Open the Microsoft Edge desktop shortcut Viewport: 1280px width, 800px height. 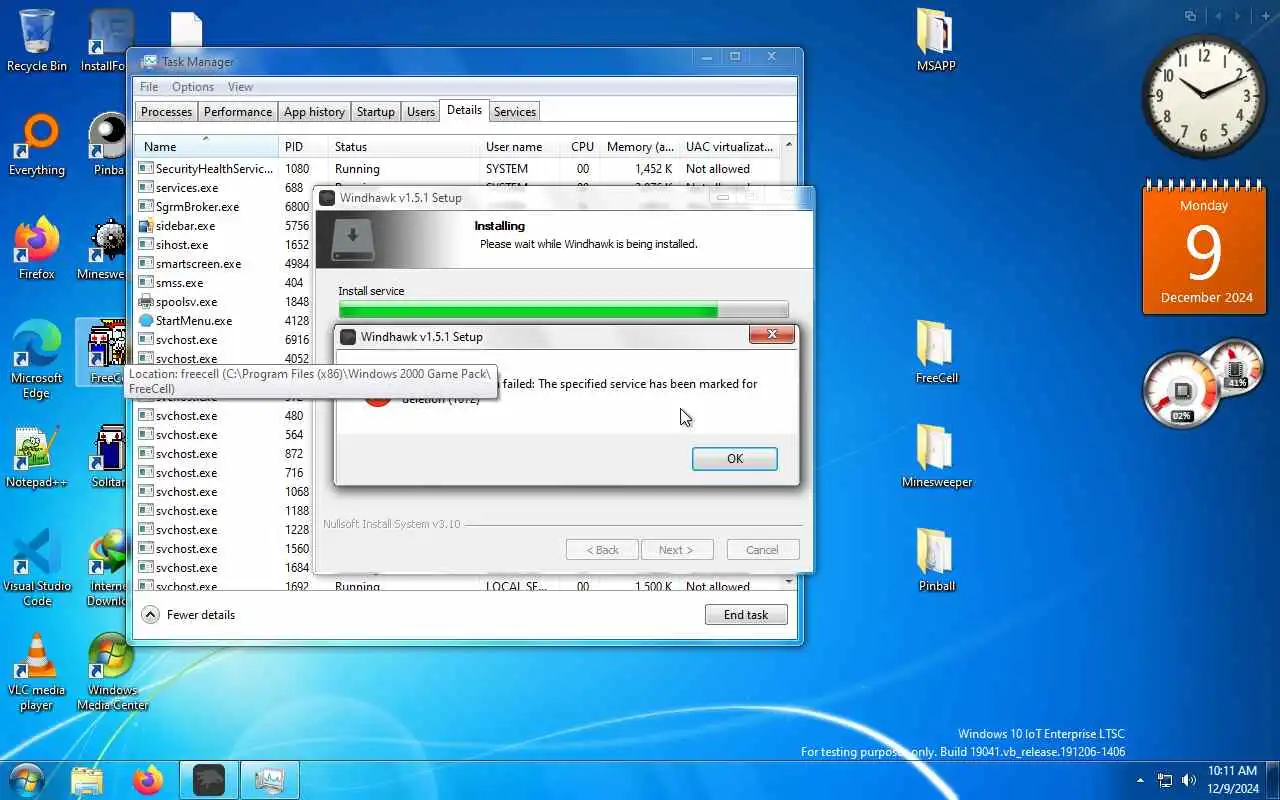pos(37,360)
